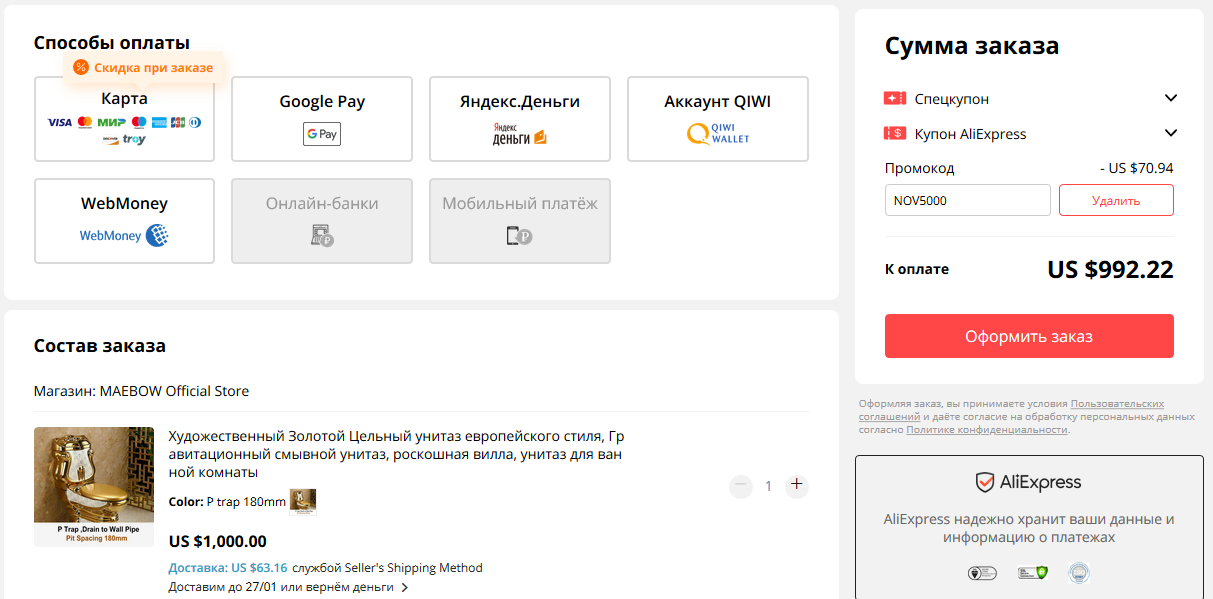
Task: Click the promo code field NOV5000
Action: point(967,200)
